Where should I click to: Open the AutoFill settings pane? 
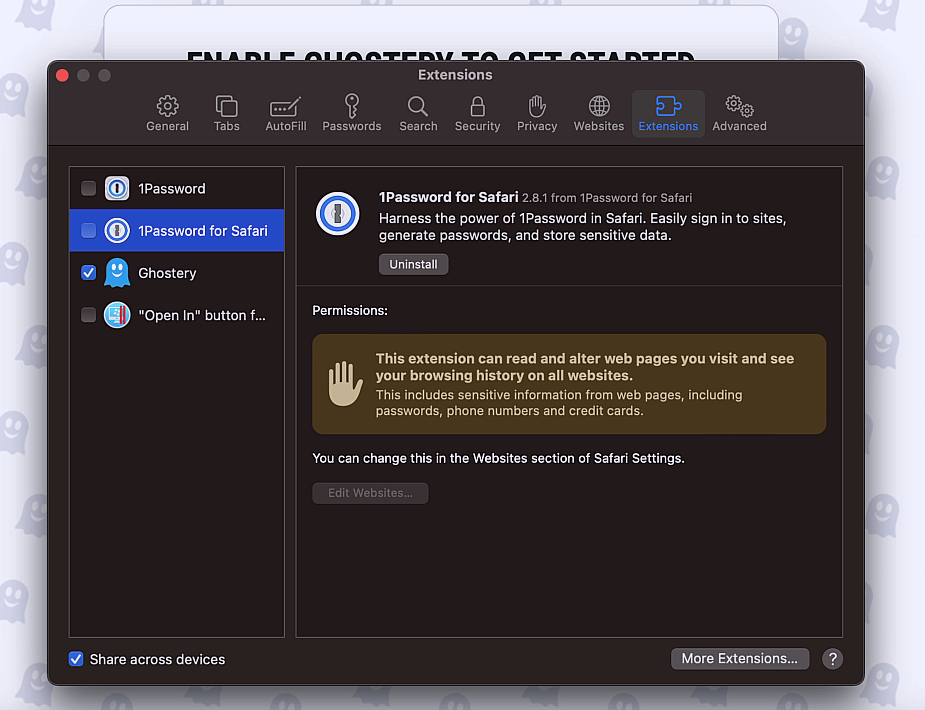pyautogui.click(x=285, y=113)
